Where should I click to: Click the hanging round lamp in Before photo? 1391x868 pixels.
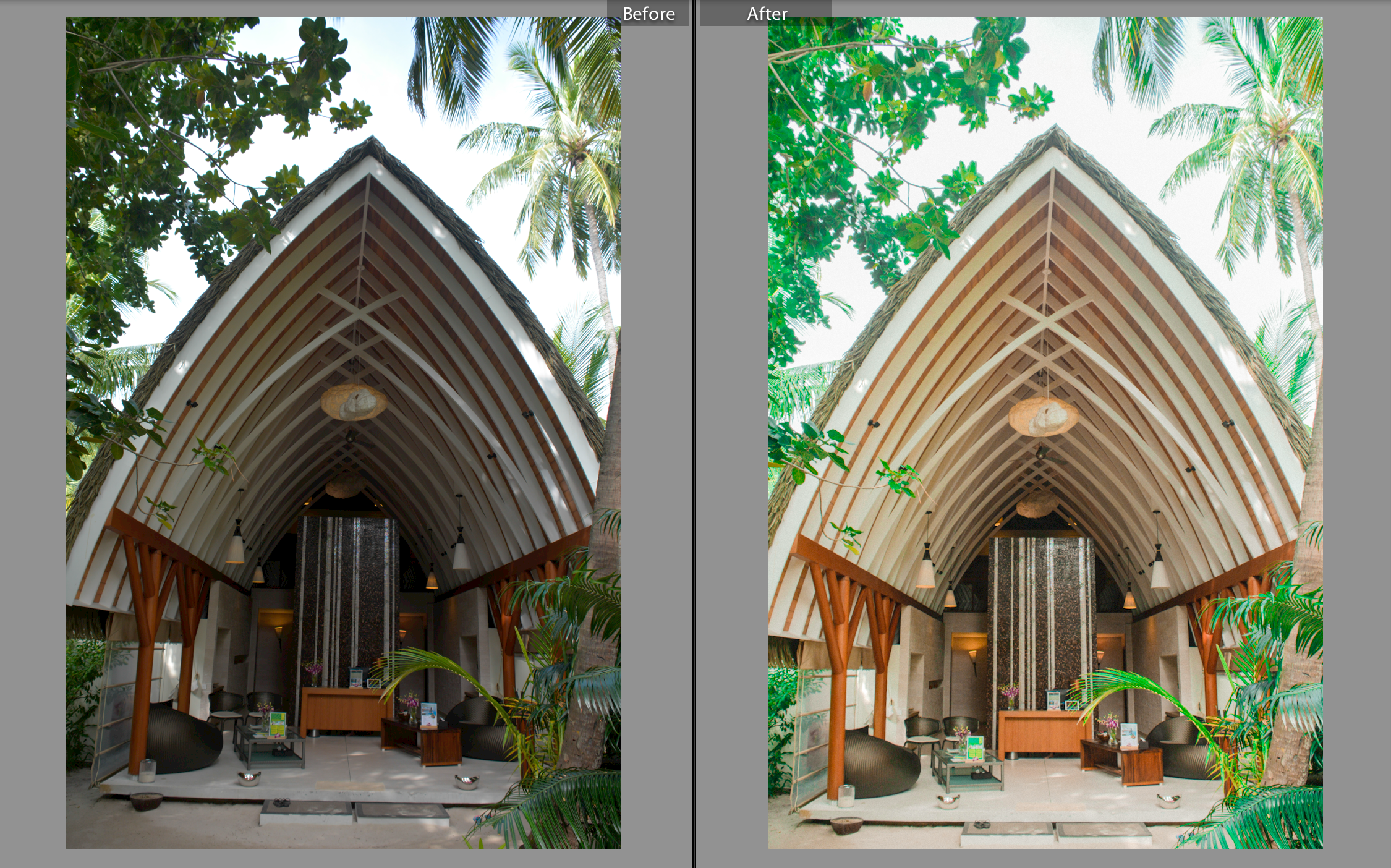[x=353, y=402]
